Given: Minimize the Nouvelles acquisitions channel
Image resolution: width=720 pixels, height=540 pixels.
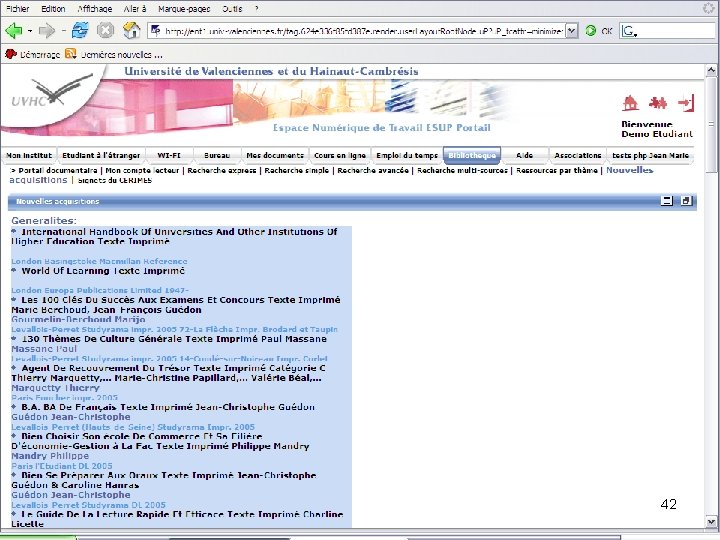Looking at the screenshot, I should [x=666, y=201].
